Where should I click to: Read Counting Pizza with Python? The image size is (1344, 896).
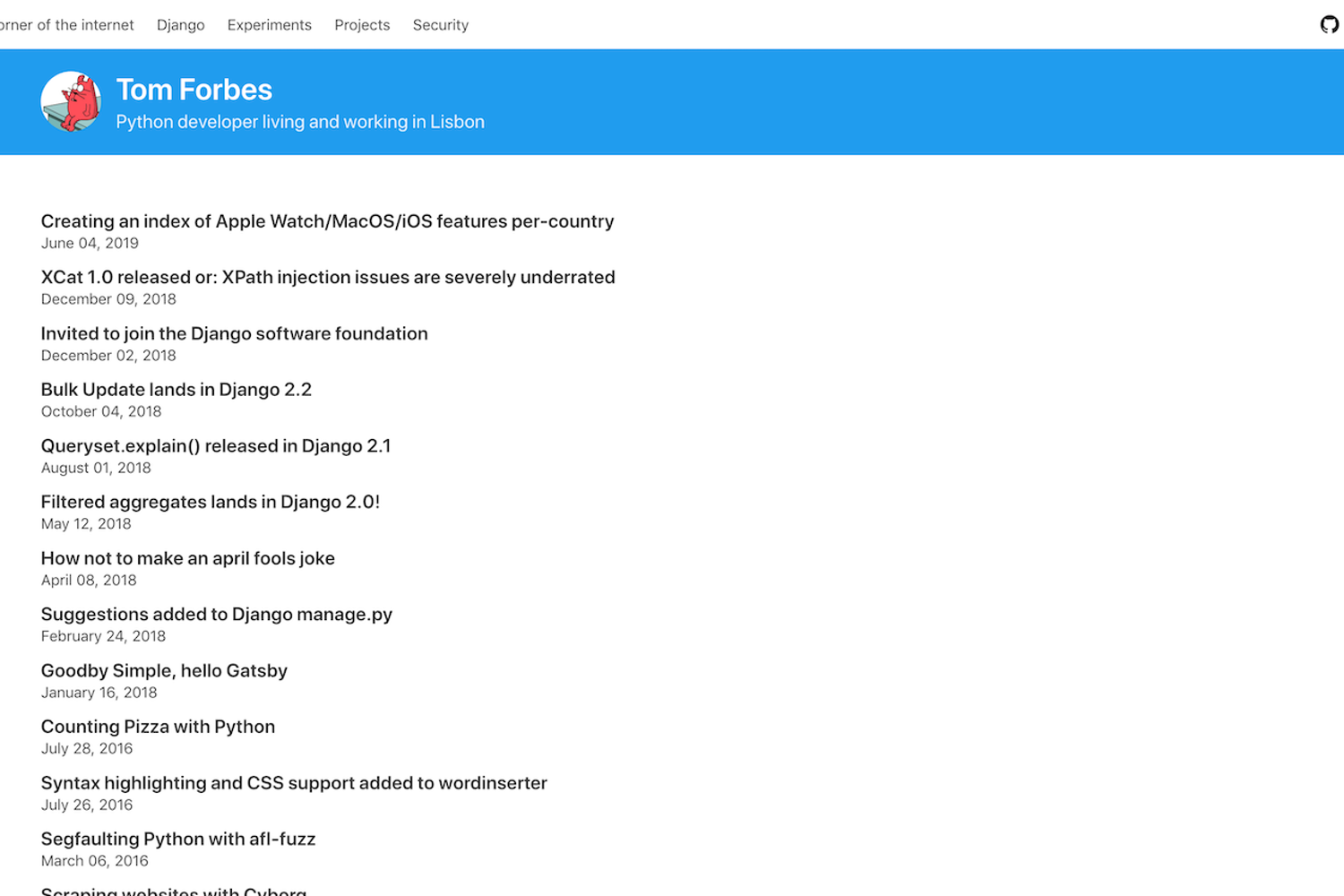(158, 727)
